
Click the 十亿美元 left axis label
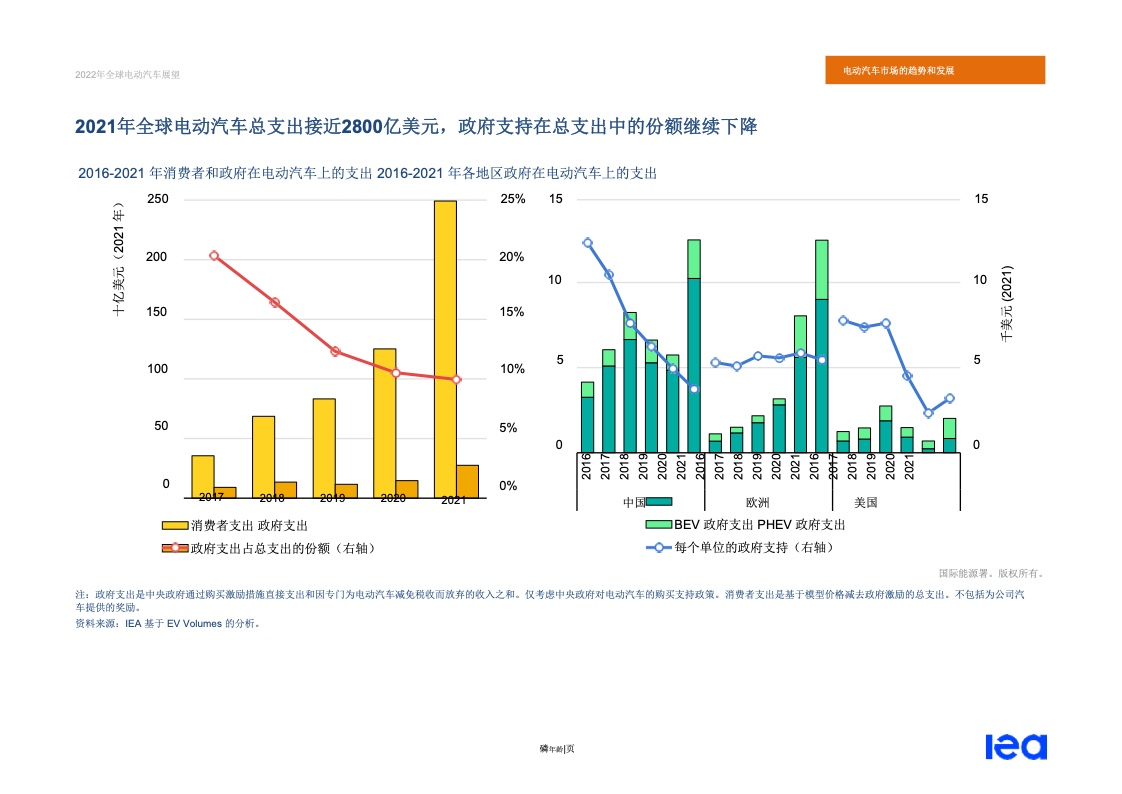[x=118, y=260]
